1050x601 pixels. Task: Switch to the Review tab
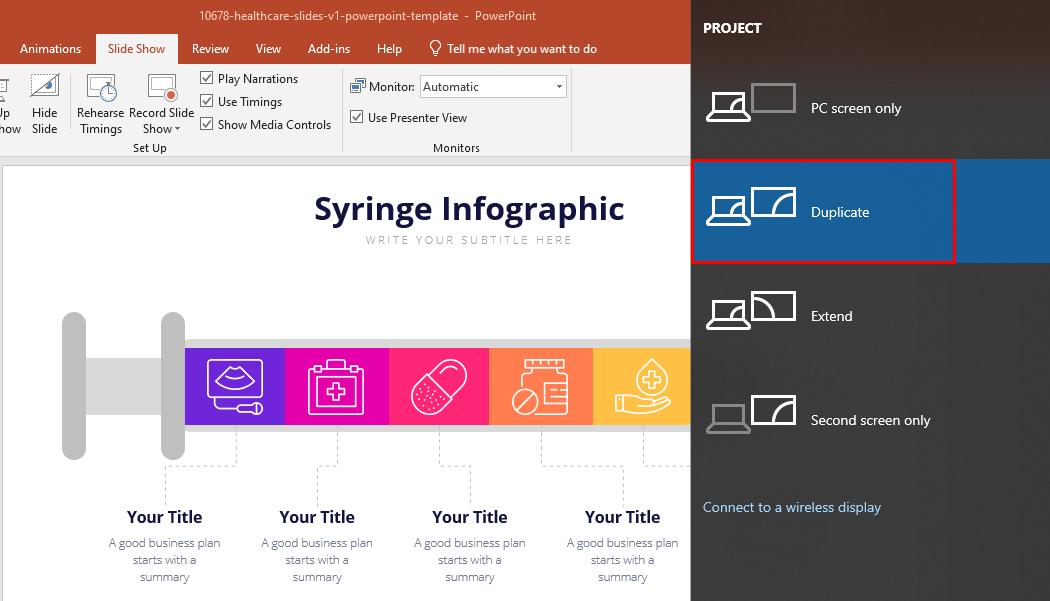(x=210, y=48)
